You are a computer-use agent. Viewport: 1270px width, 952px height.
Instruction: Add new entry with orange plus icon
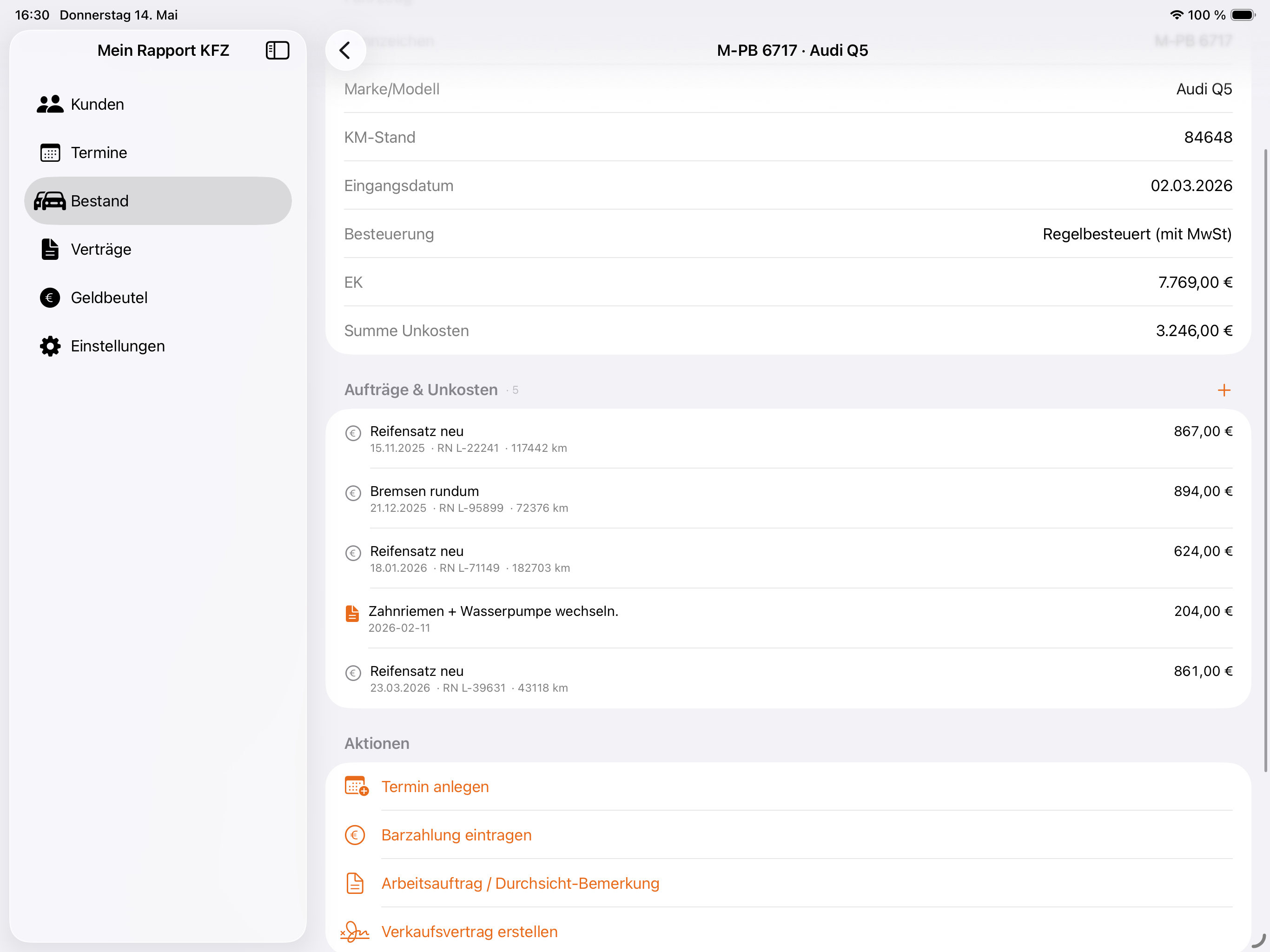click(x=1224, y=390)
